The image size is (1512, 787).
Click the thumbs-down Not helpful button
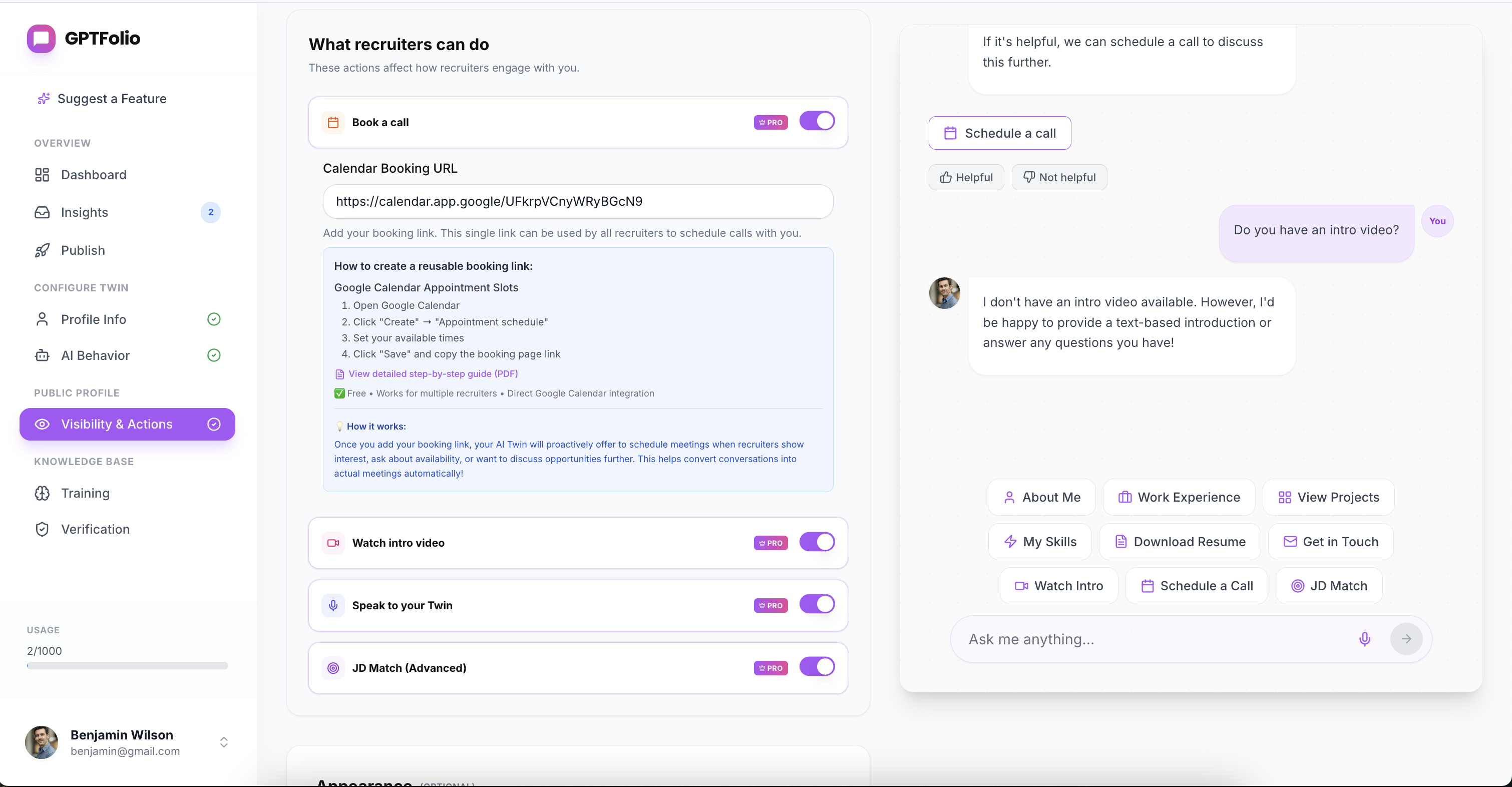coord(1059,177)
